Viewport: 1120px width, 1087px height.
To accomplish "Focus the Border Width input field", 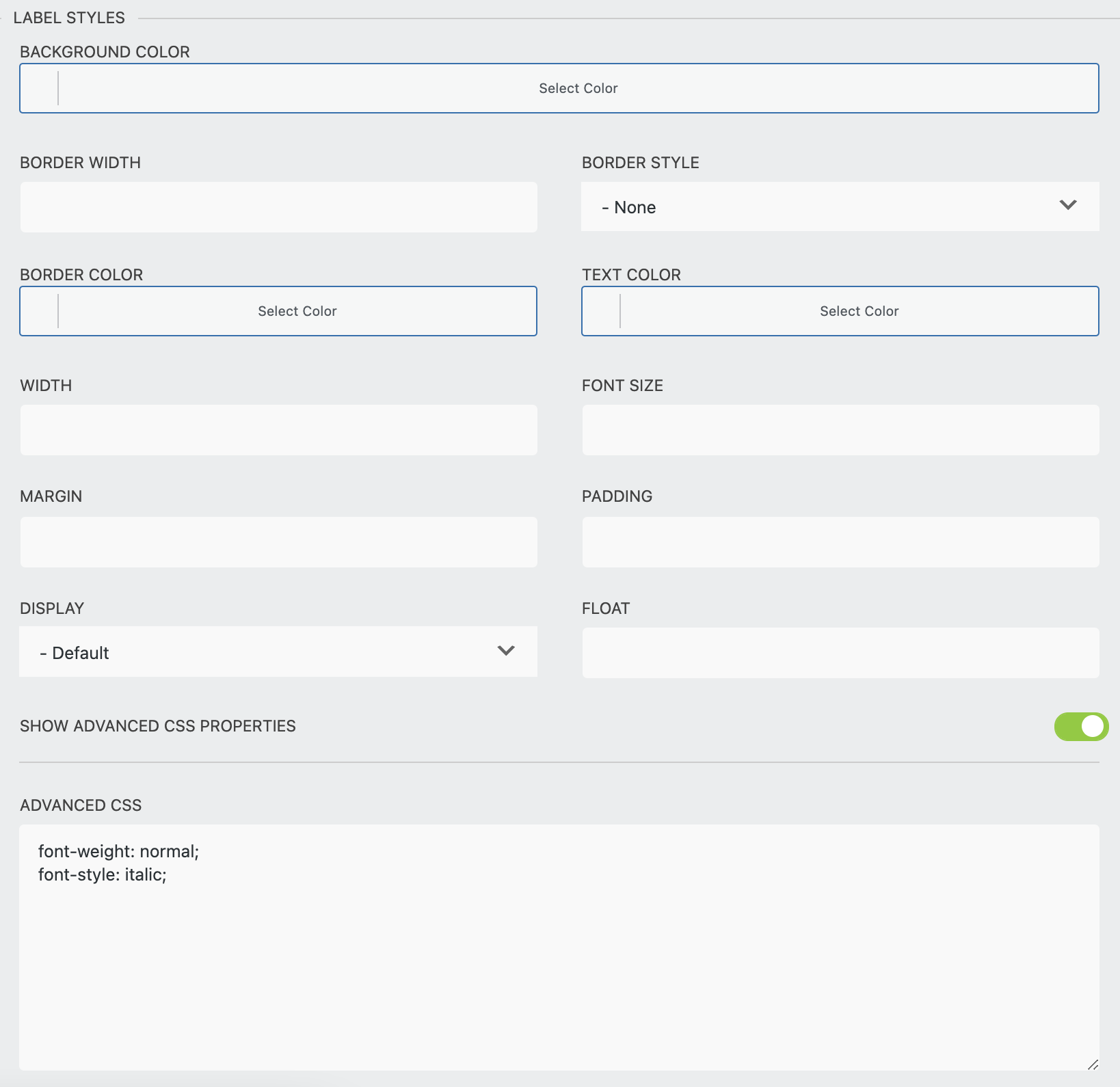I will tap(278, 207).
